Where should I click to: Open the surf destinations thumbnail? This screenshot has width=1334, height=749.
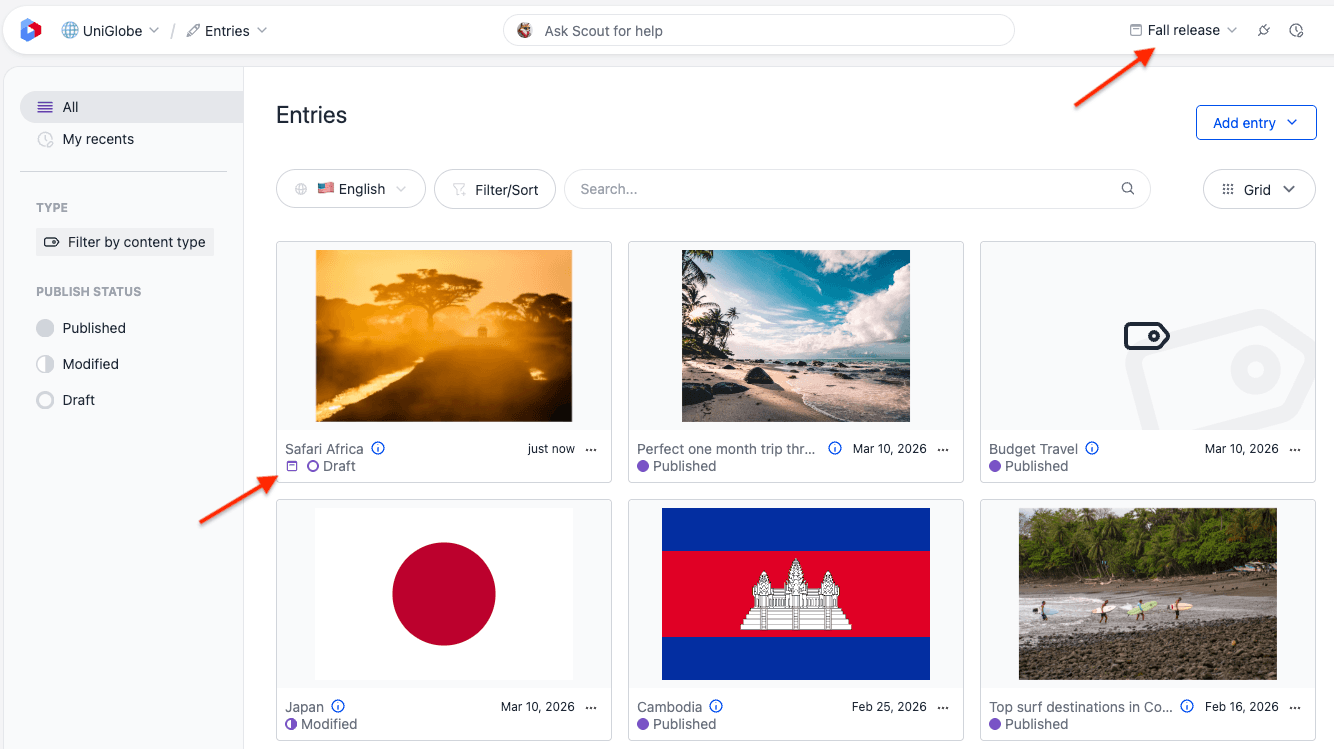[x=1148, y=594]
